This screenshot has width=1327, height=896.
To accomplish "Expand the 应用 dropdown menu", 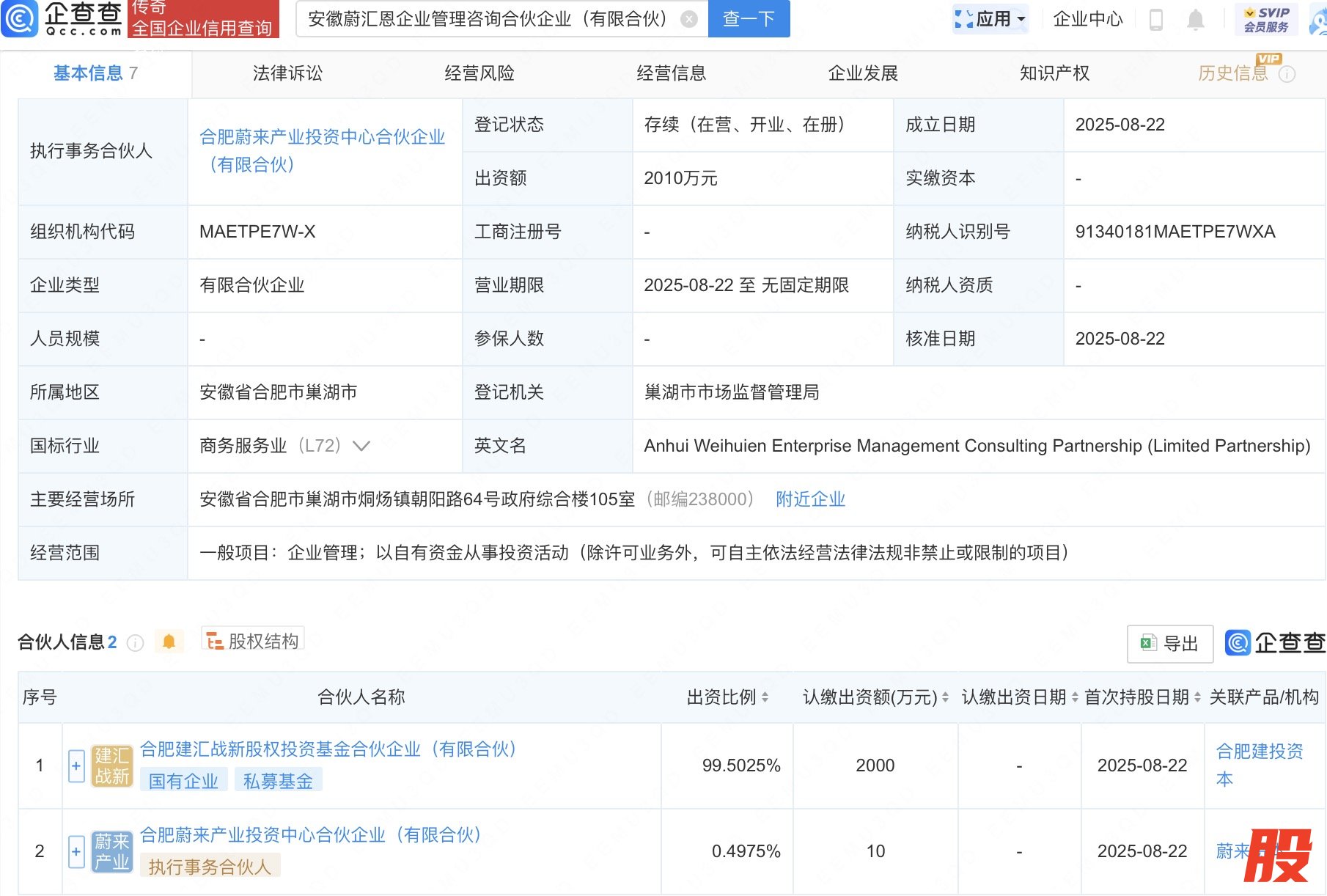I will coord(991,19).
